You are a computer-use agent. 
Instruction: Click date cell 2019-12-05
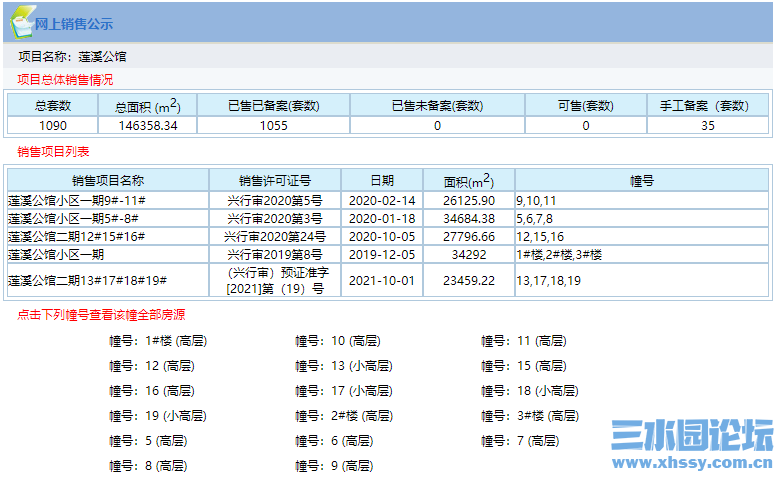(x=382, y=254)
